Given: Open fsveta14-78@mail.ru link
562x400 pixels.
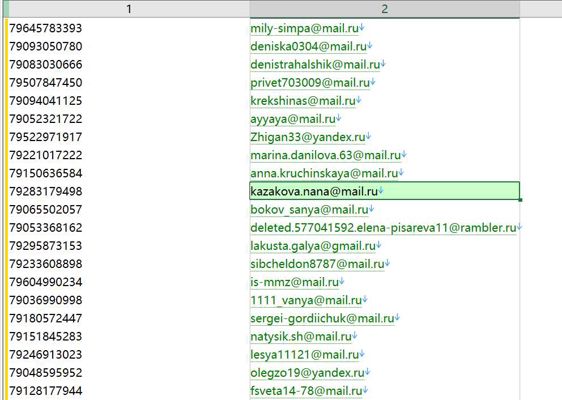Looking at the screenshot, I should coord(306,391).
